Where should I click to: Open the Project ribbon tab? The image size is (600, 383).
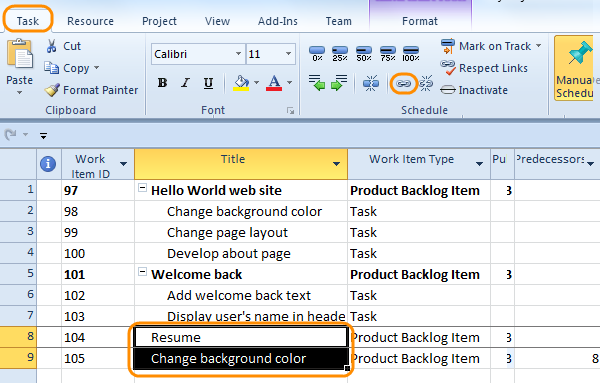pyautogui.click(x=159, y=21)
